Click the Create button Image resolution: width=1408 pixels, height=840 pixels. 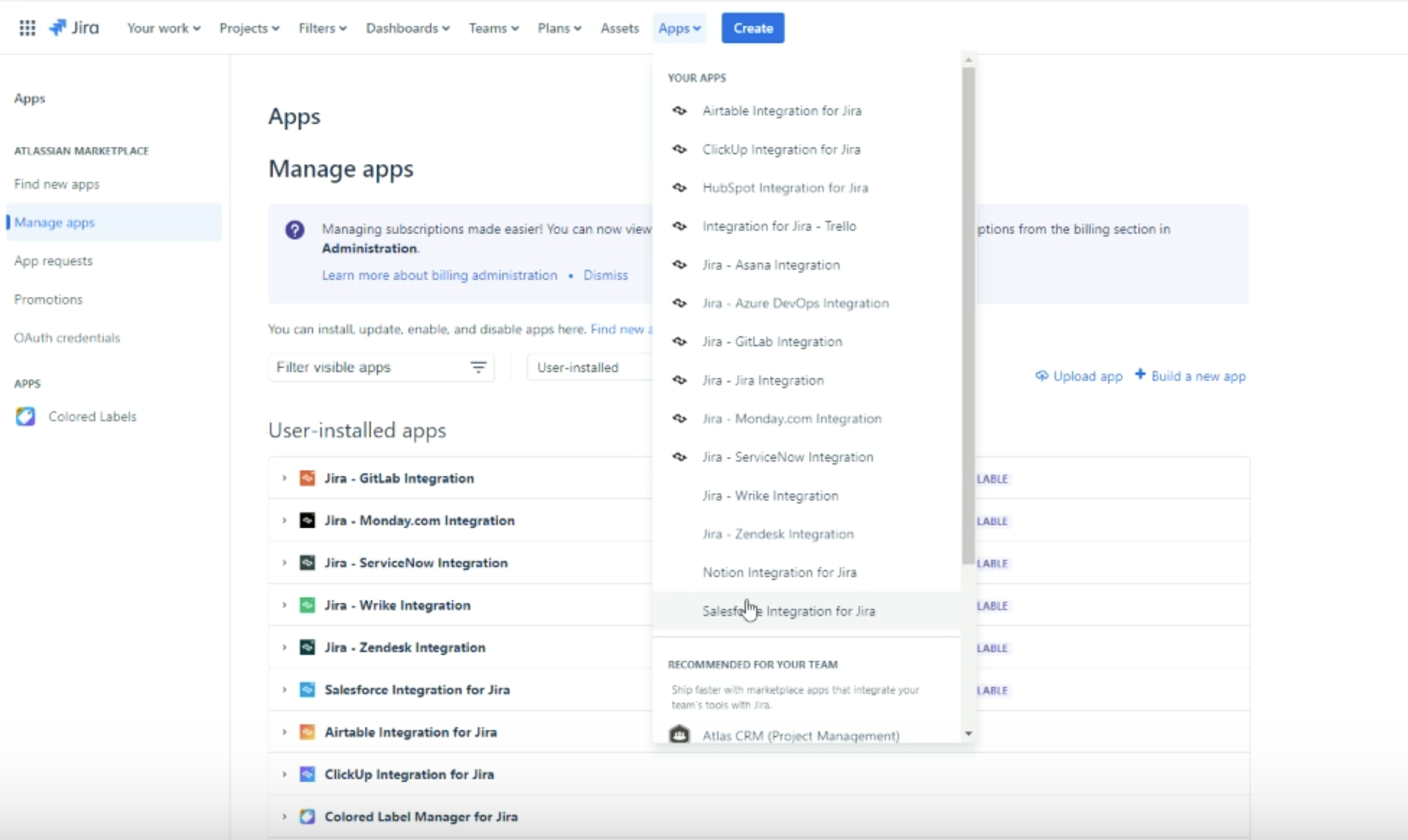click(753, 28)
